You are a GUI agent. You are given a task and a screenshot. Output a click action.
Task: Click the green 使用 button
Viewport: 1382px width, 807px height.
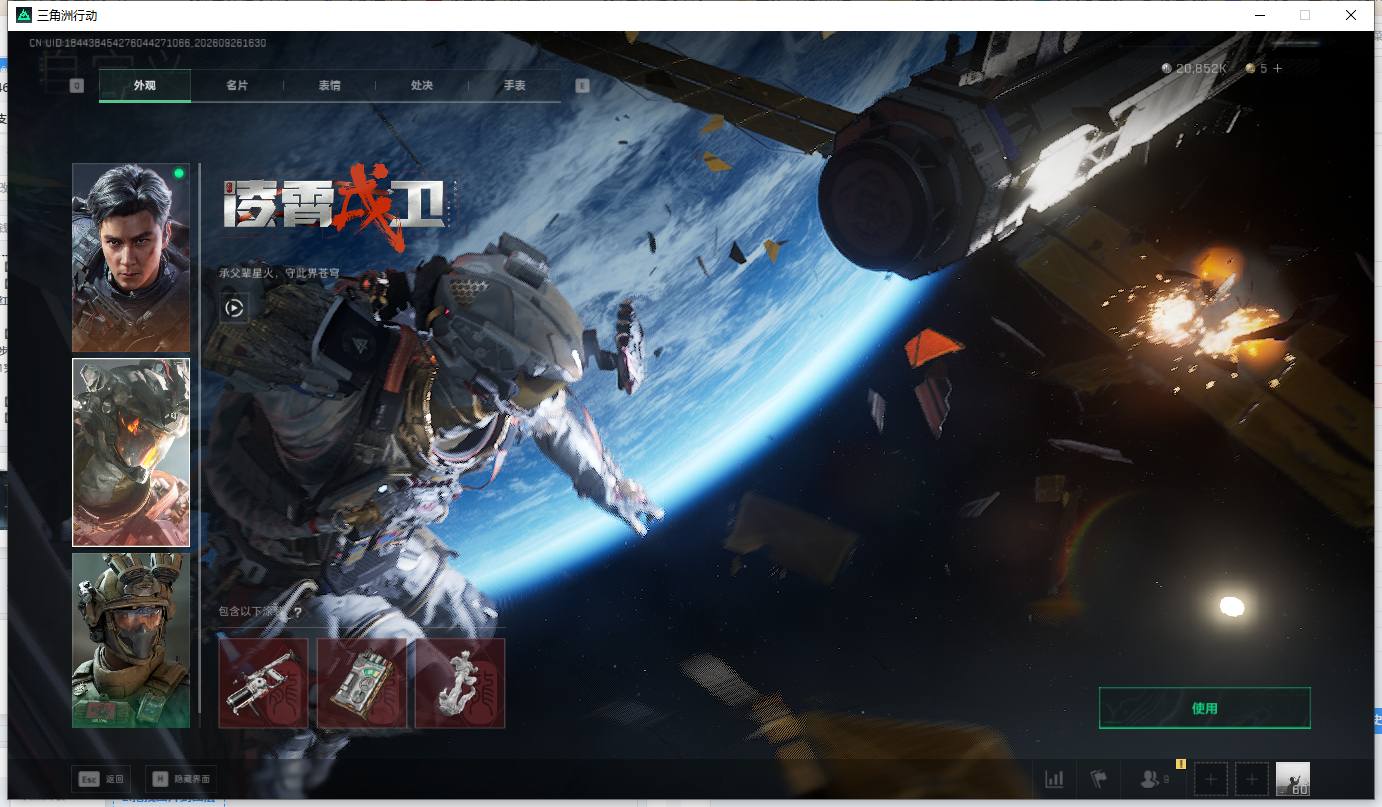pyautogui.click(x=1204, y=708)
